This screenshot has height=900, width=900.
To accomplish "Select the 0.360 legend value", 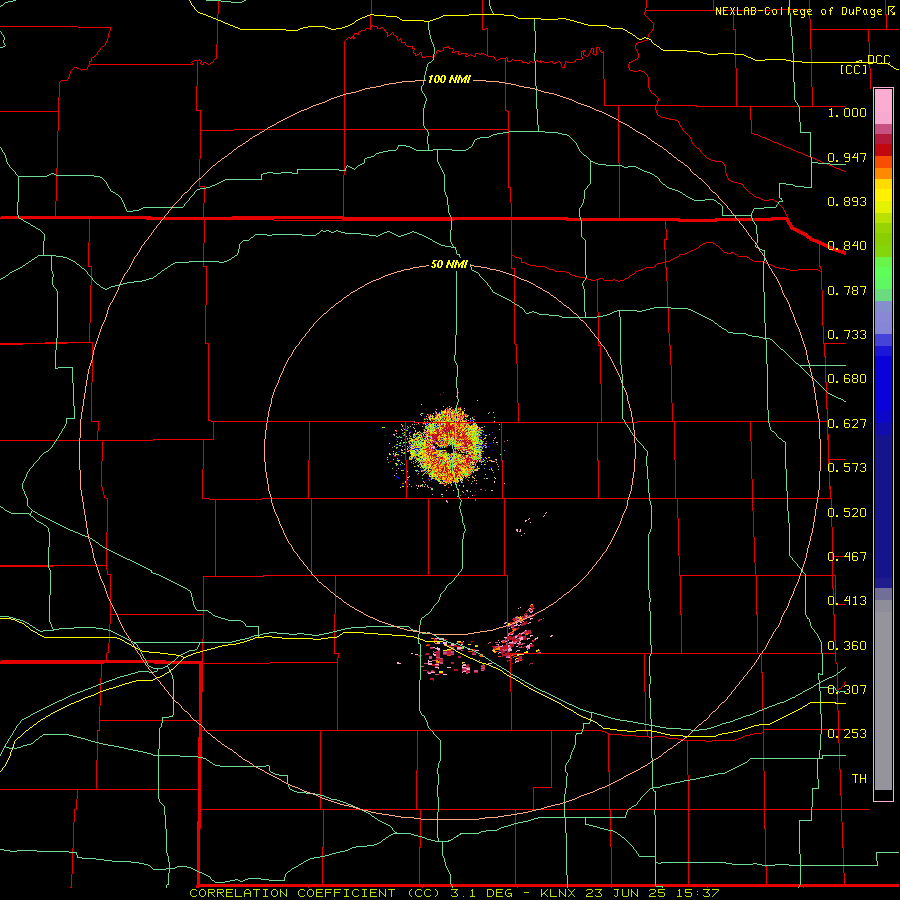I will click(x=847, y=646).
